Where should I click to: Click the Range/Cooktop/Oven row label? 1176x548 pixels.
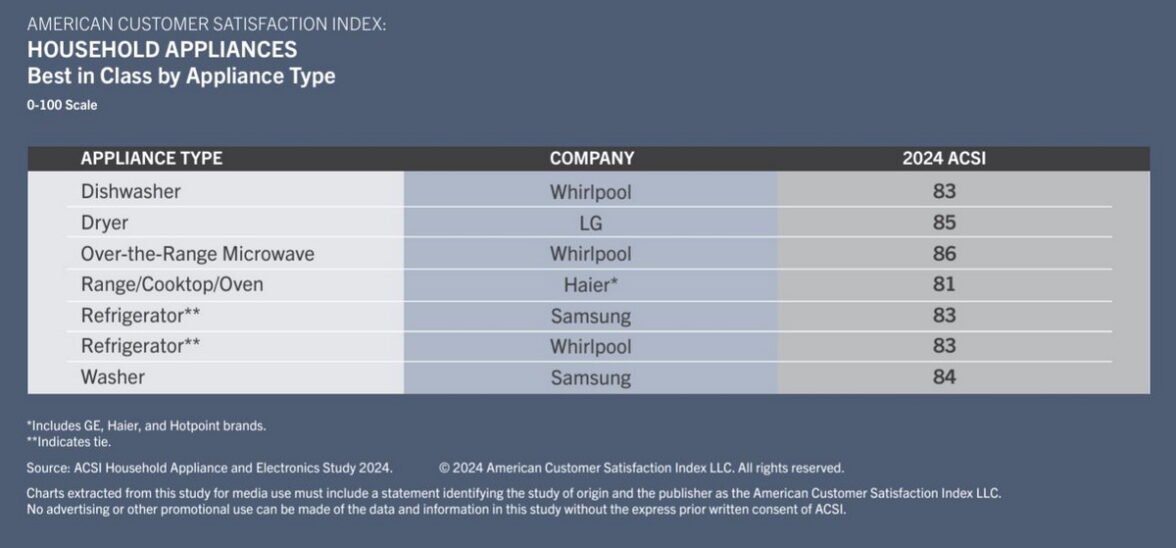coord(172,285)
